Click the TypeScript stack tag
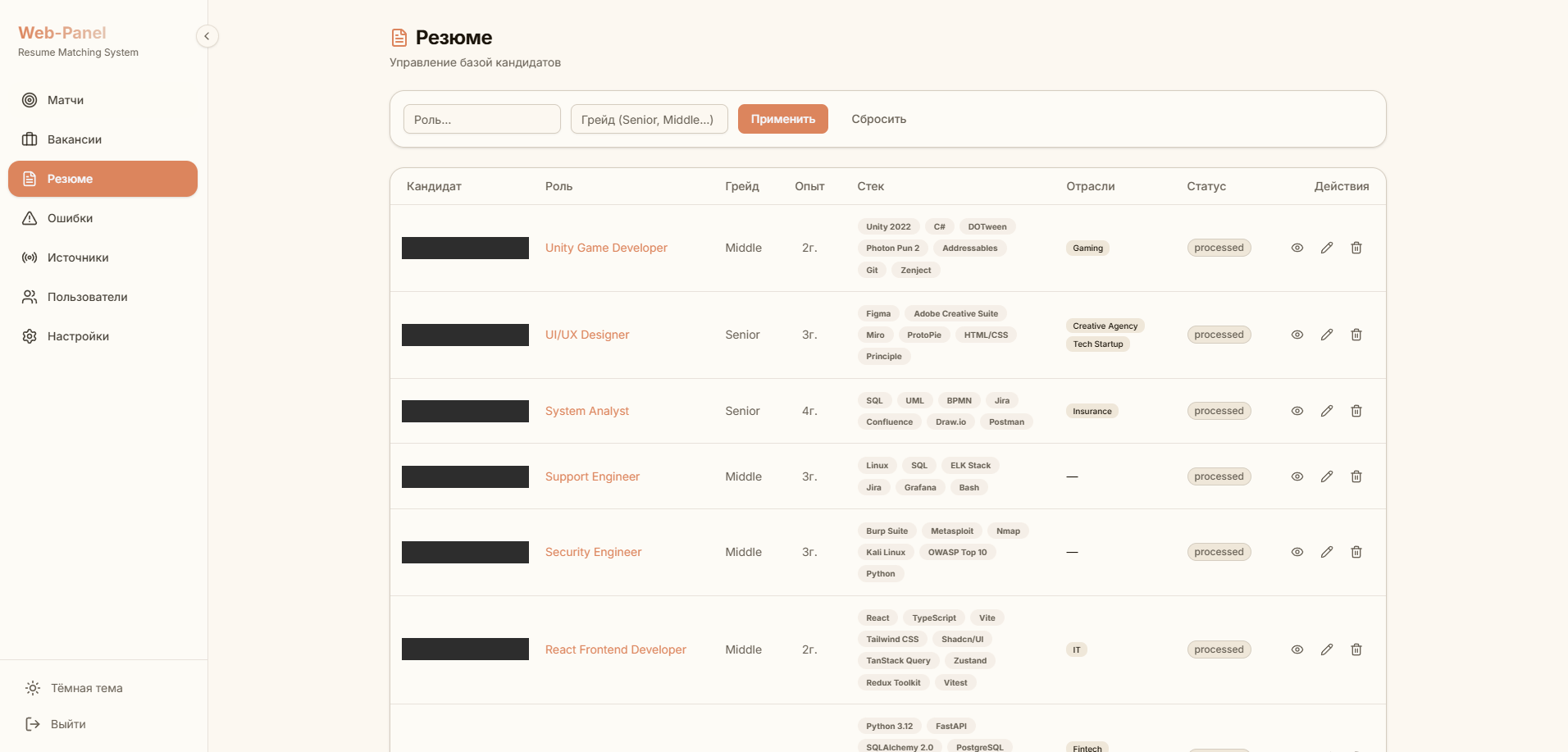 [x=934, y=618]
